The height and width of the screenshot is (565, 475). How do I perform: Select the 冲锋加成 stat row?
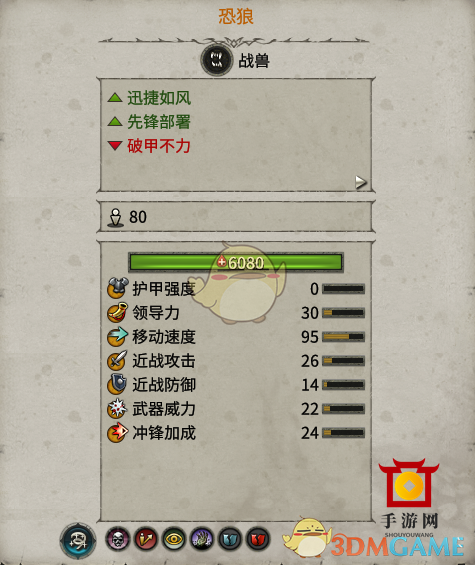[236, 433]
